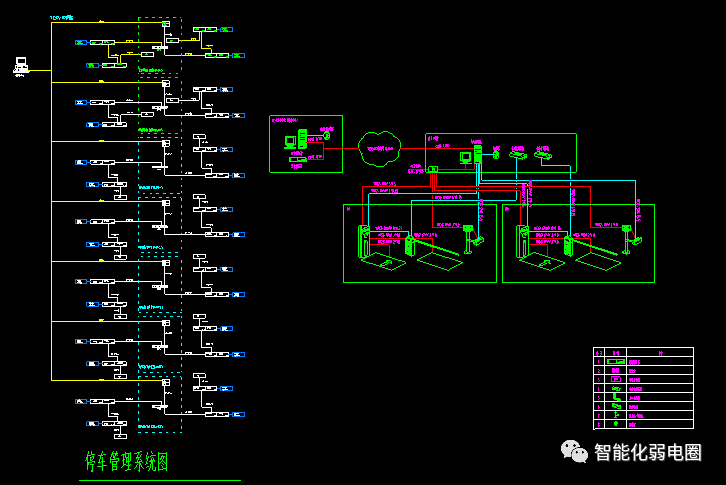Select green rectangle symbol in legend row 1
The width and height of the screenshot is (726, 485).
pyautogui.click(x=615, y=361)
